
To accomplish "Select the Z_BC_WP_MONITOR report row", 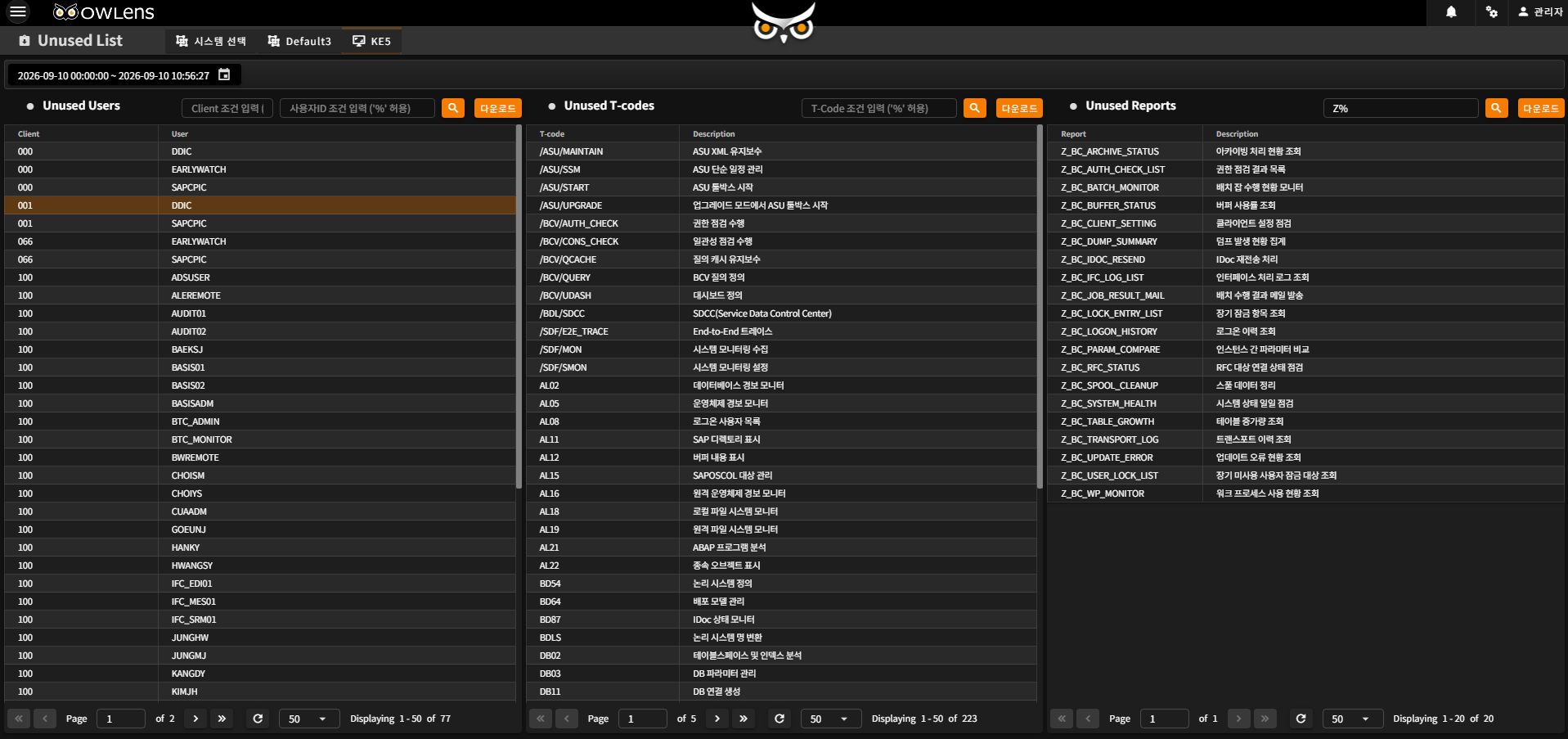I will pyautogui.click(x=1305, y=493).
